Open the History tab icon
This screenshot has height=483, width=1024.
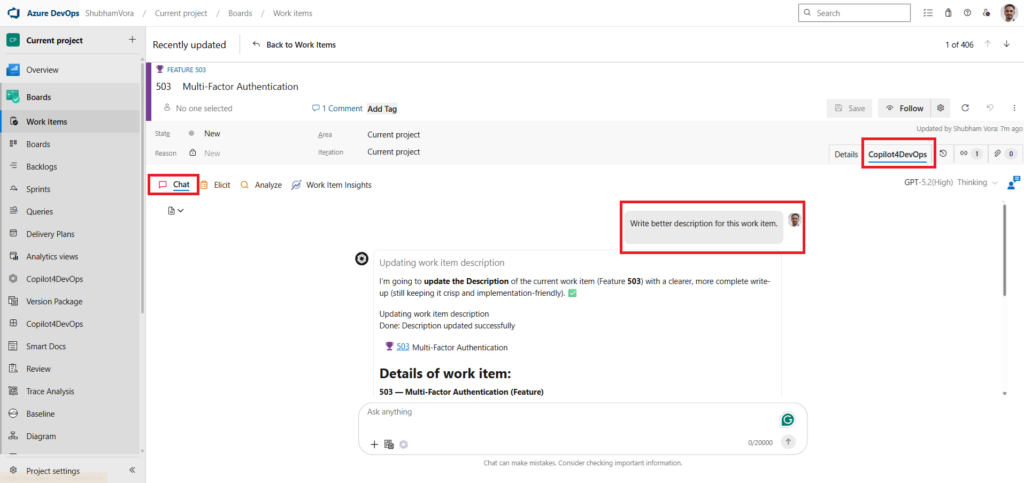pyautogui.click(x=943, y=154)
